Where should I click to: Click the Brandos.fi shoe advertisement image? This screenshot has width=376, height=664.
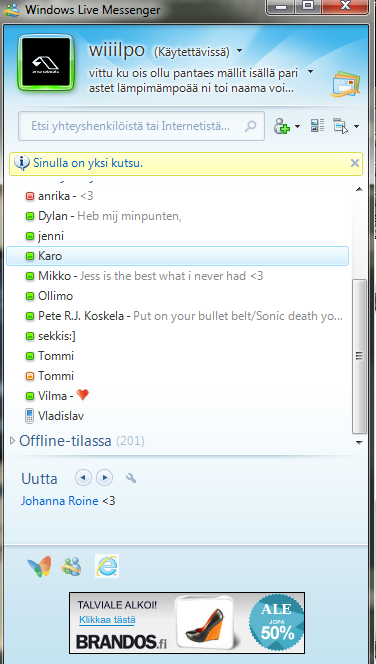pos(207,622)
